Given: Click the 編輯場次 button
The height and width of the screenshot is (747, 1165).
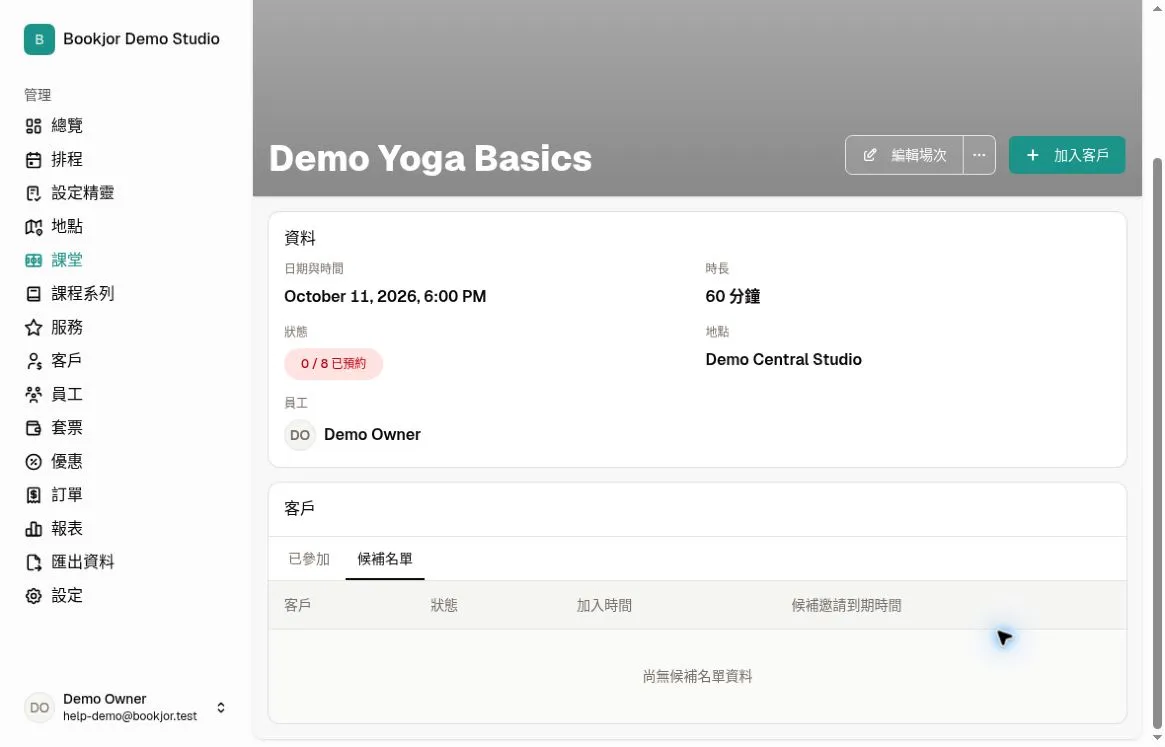Looking at the screenshot, I should click(x=904, y=155).
